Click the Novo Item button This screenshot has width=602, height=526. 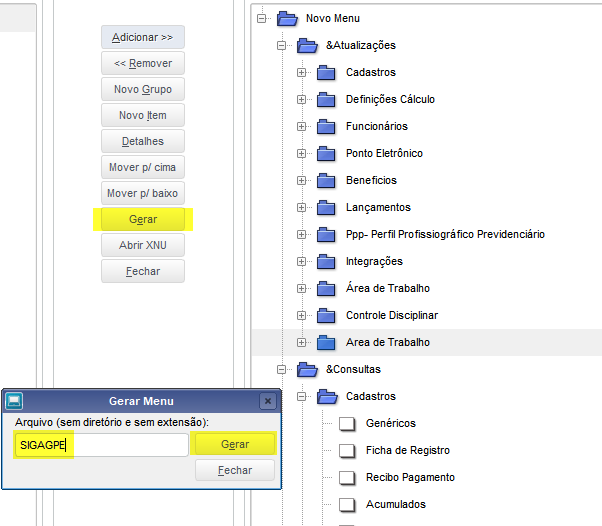tap(143, 115)
